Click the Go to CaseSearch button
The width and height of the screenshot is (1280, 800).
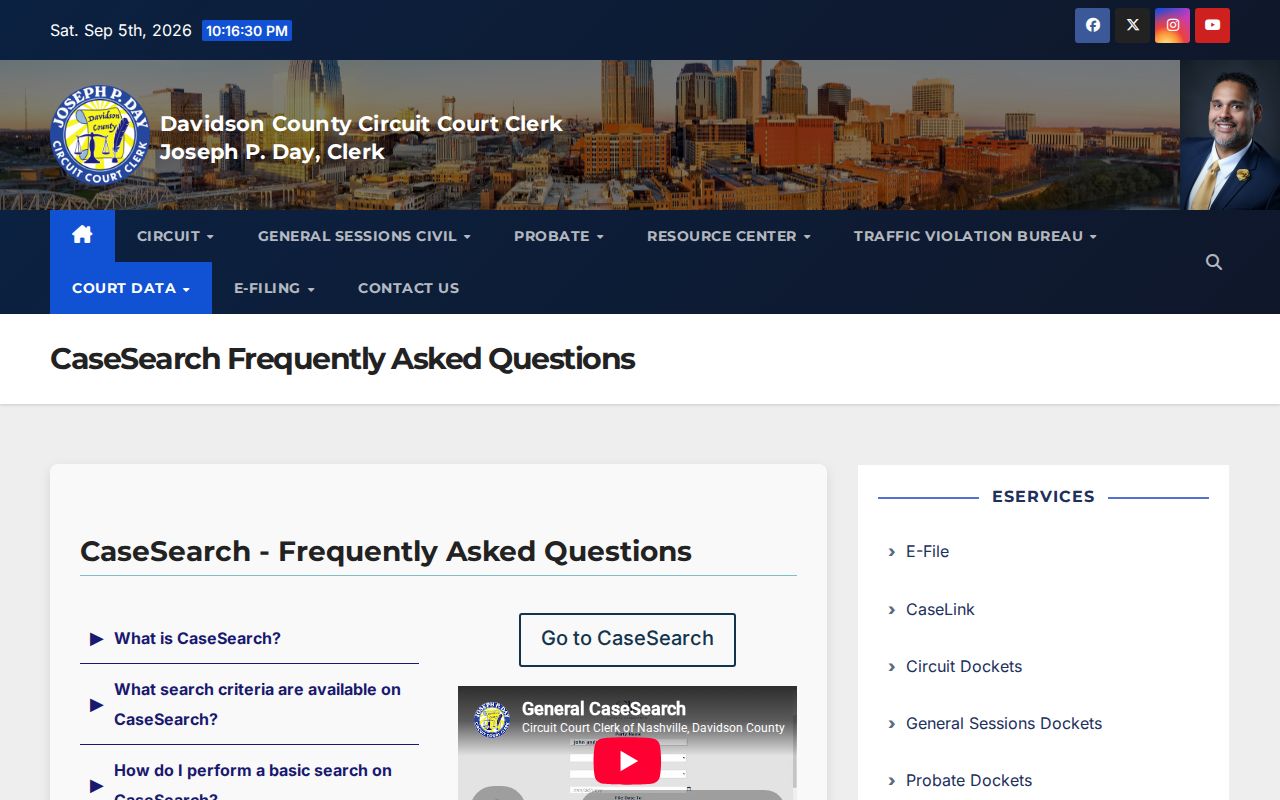tap(627, 639)
